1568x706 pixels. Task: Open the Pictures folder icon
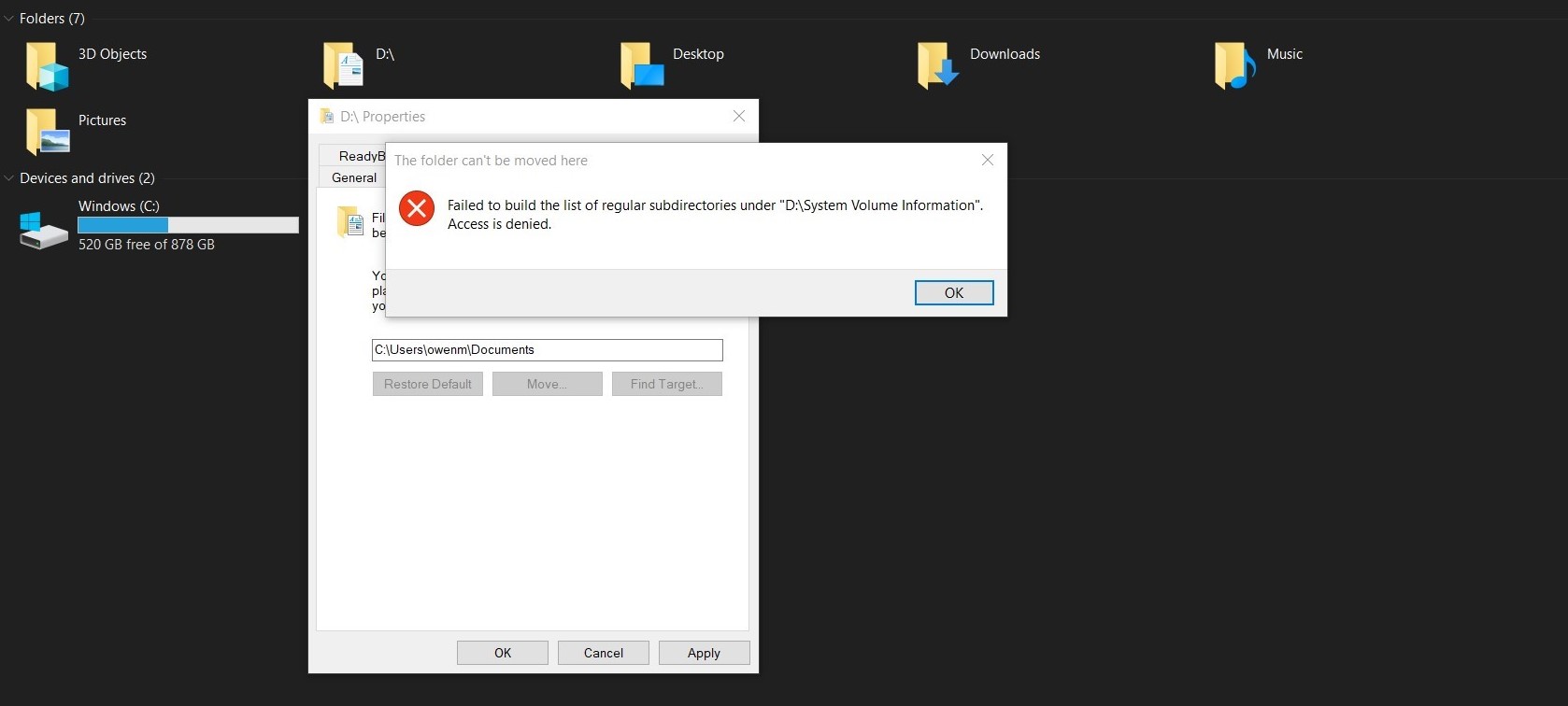tap(47, 131)
